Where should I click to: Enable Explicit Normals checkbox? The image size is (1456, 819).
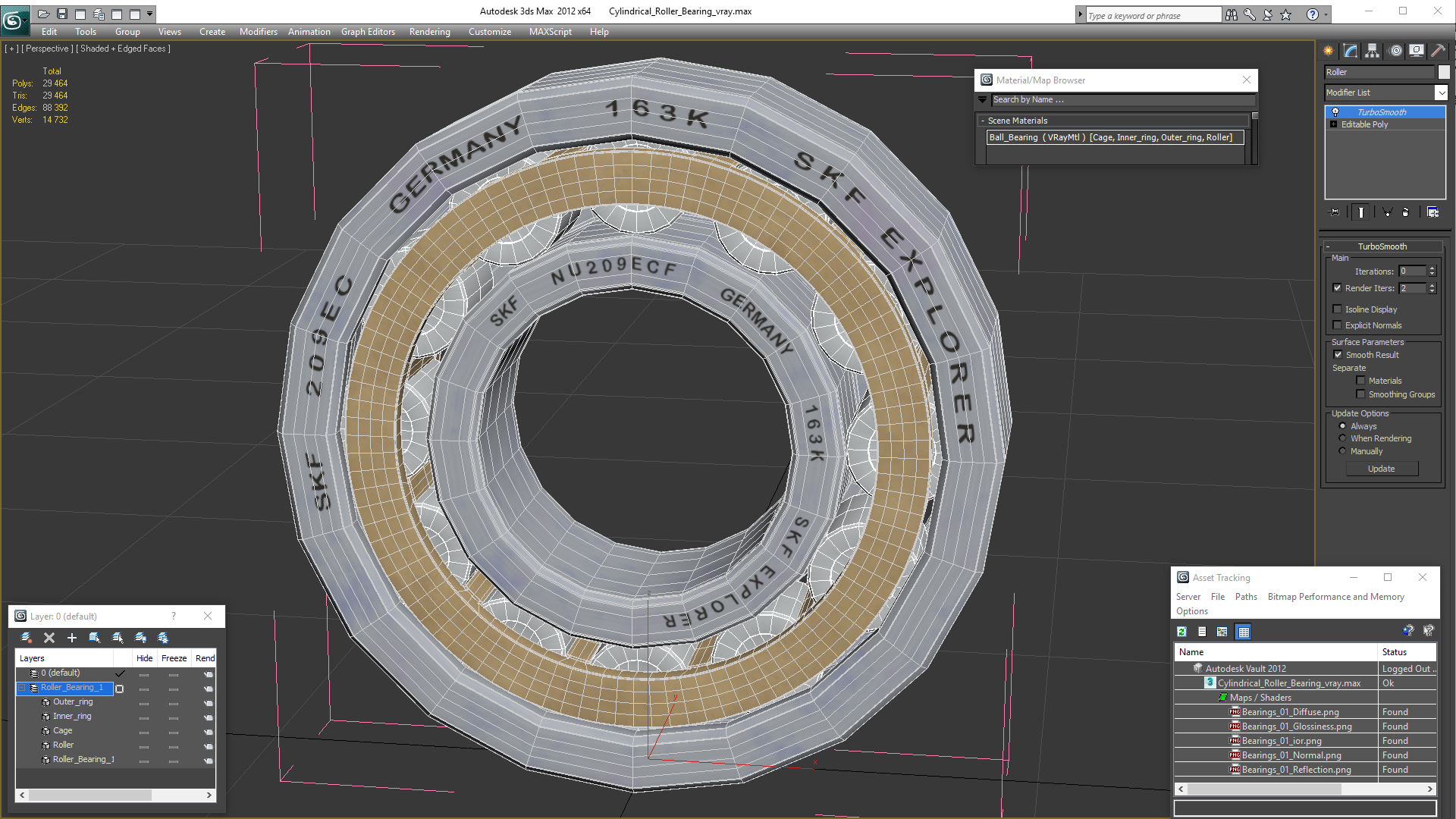[1337, 325]
